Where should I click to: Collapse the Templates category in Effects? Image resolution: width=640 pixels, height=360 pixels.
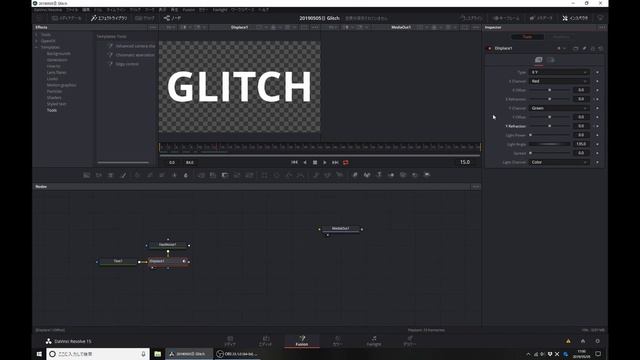(x=37, y=47)
